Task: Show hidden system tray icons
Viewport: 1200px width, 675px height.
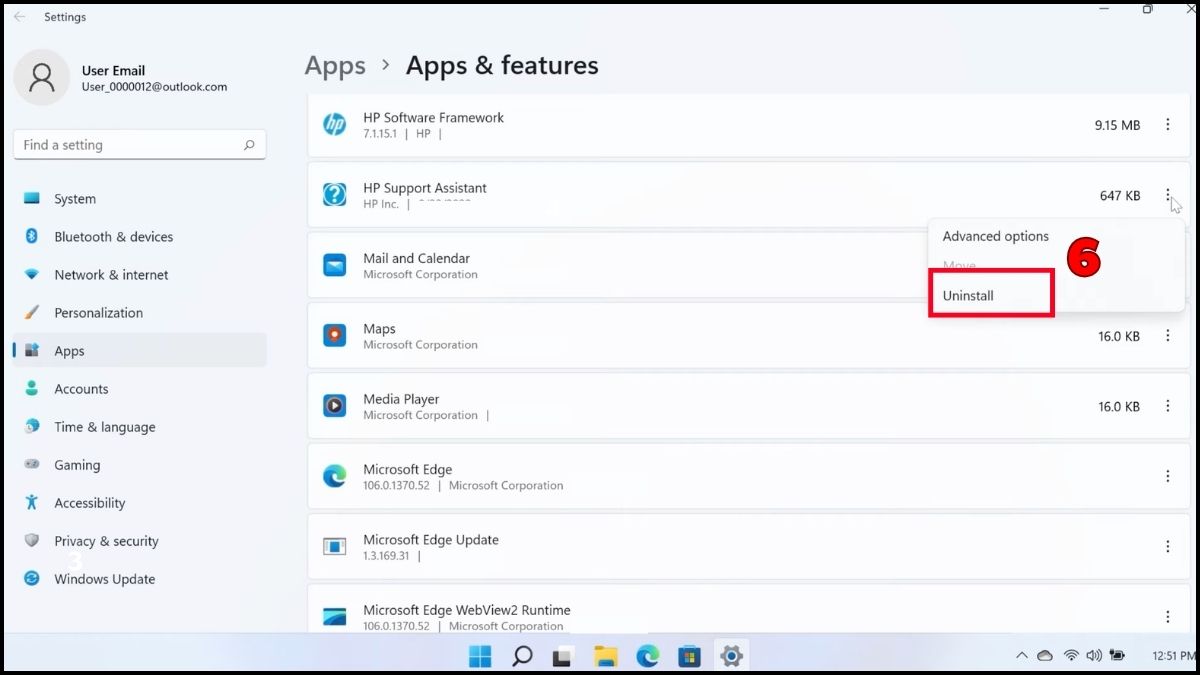Action: point(1021,656)
